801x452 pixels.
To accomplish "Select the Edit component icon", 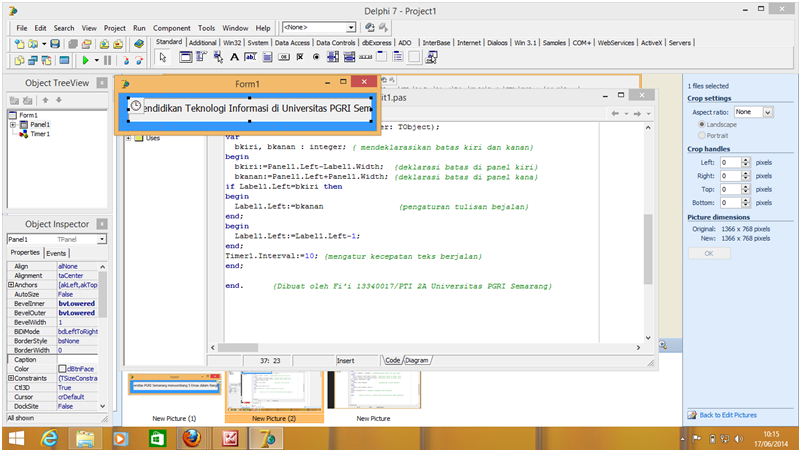I will click(x=250, y=57).
